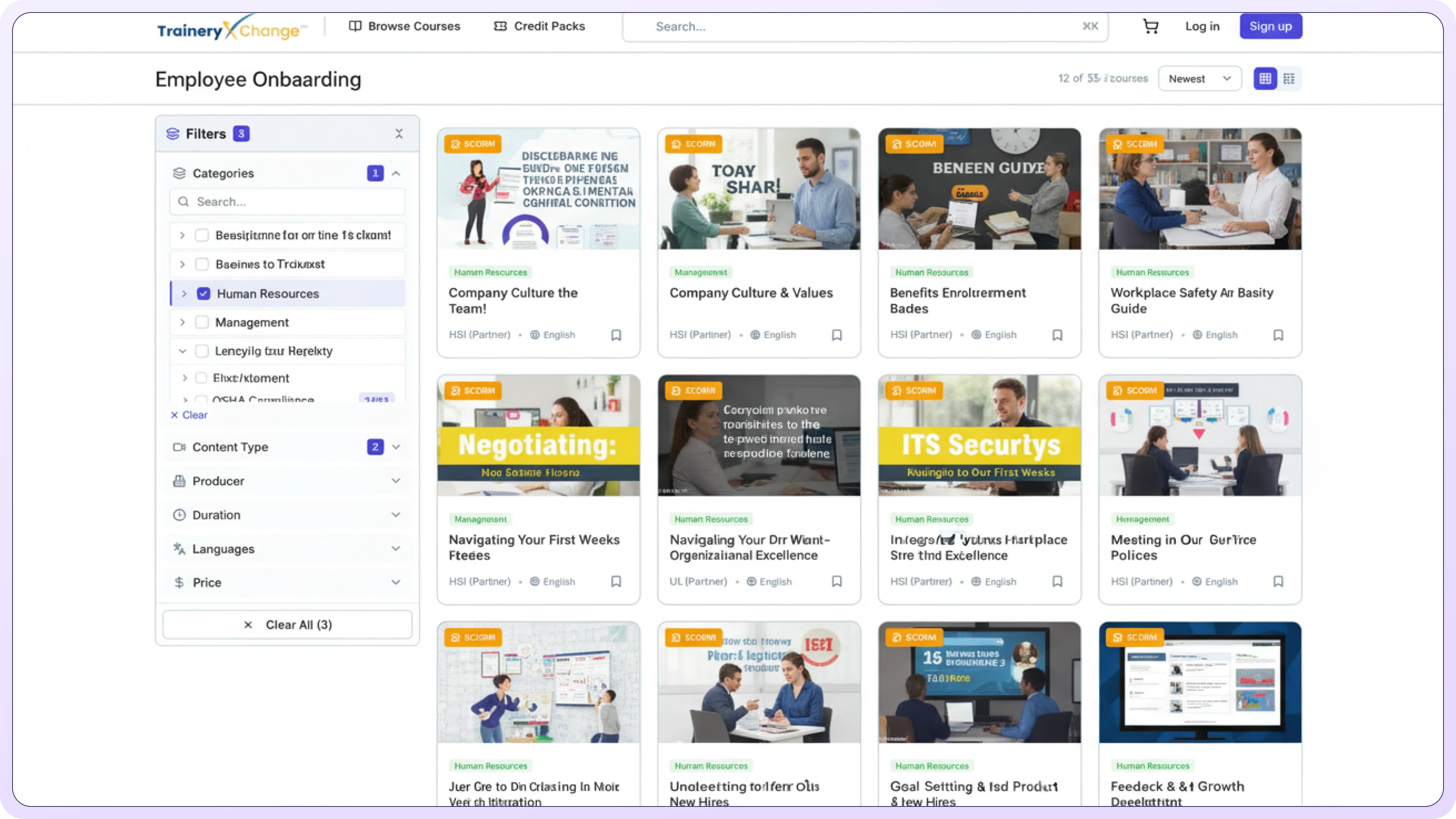The width and height of the screenshot is (1456, 819).
Task: Switch to list view layout
Action: click(x=1290, y=78)
